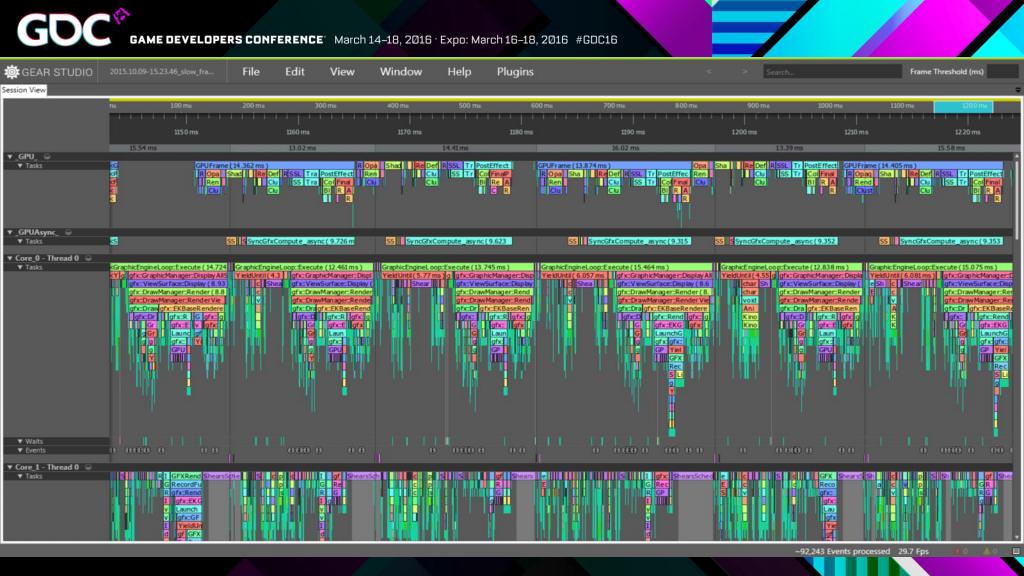Click the round icon beside Core_1 - Thread 0
Screen dimensions: 1024x576
coord(87,467)
